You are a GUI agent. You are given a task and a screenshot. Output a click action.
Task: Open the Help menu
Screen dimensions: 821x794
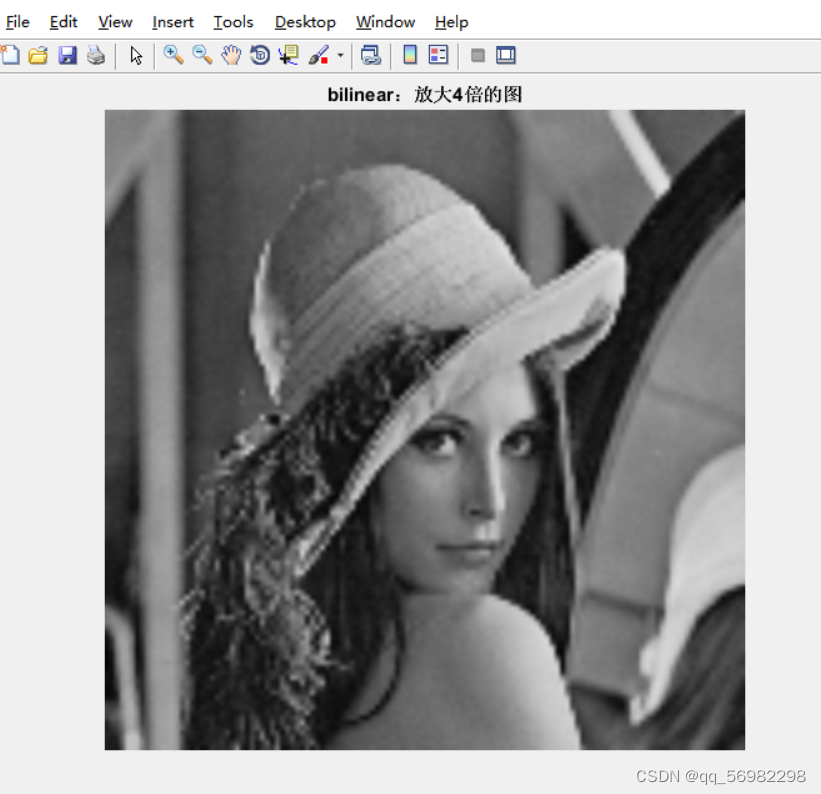[x=451, y=22]
